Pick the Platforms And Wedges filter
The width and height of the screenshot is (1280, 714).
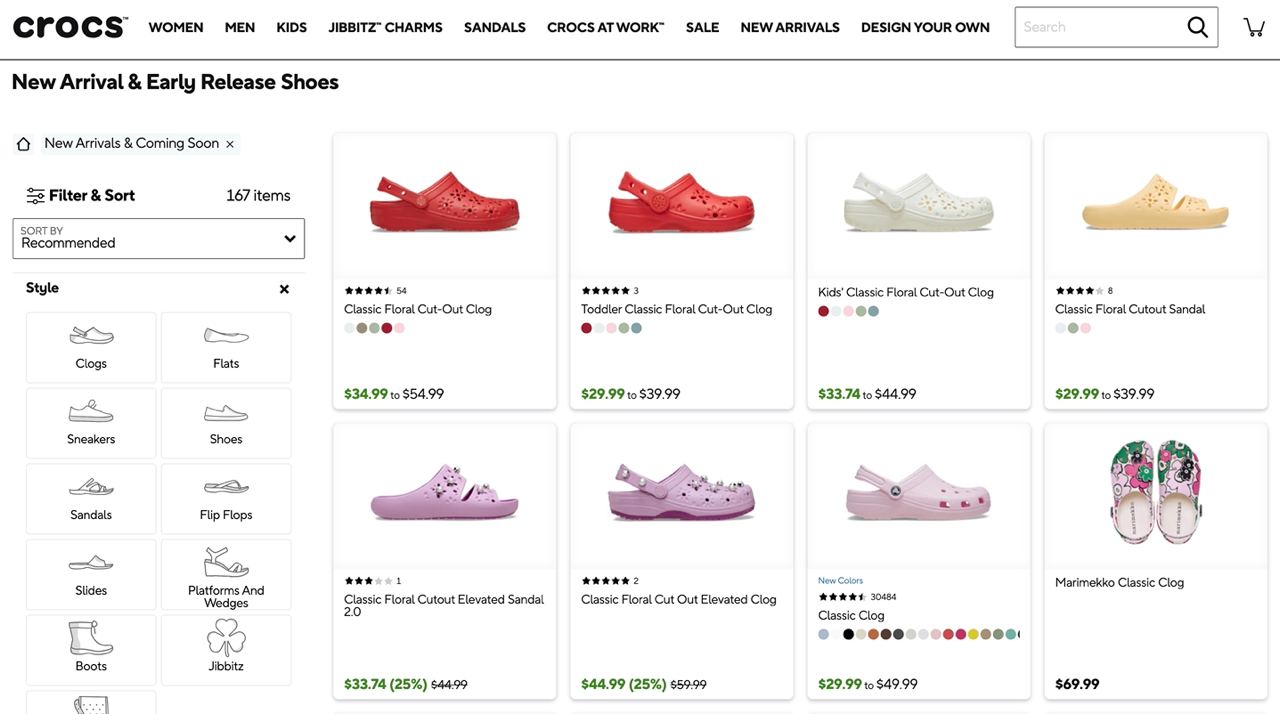tap(226, 575)
